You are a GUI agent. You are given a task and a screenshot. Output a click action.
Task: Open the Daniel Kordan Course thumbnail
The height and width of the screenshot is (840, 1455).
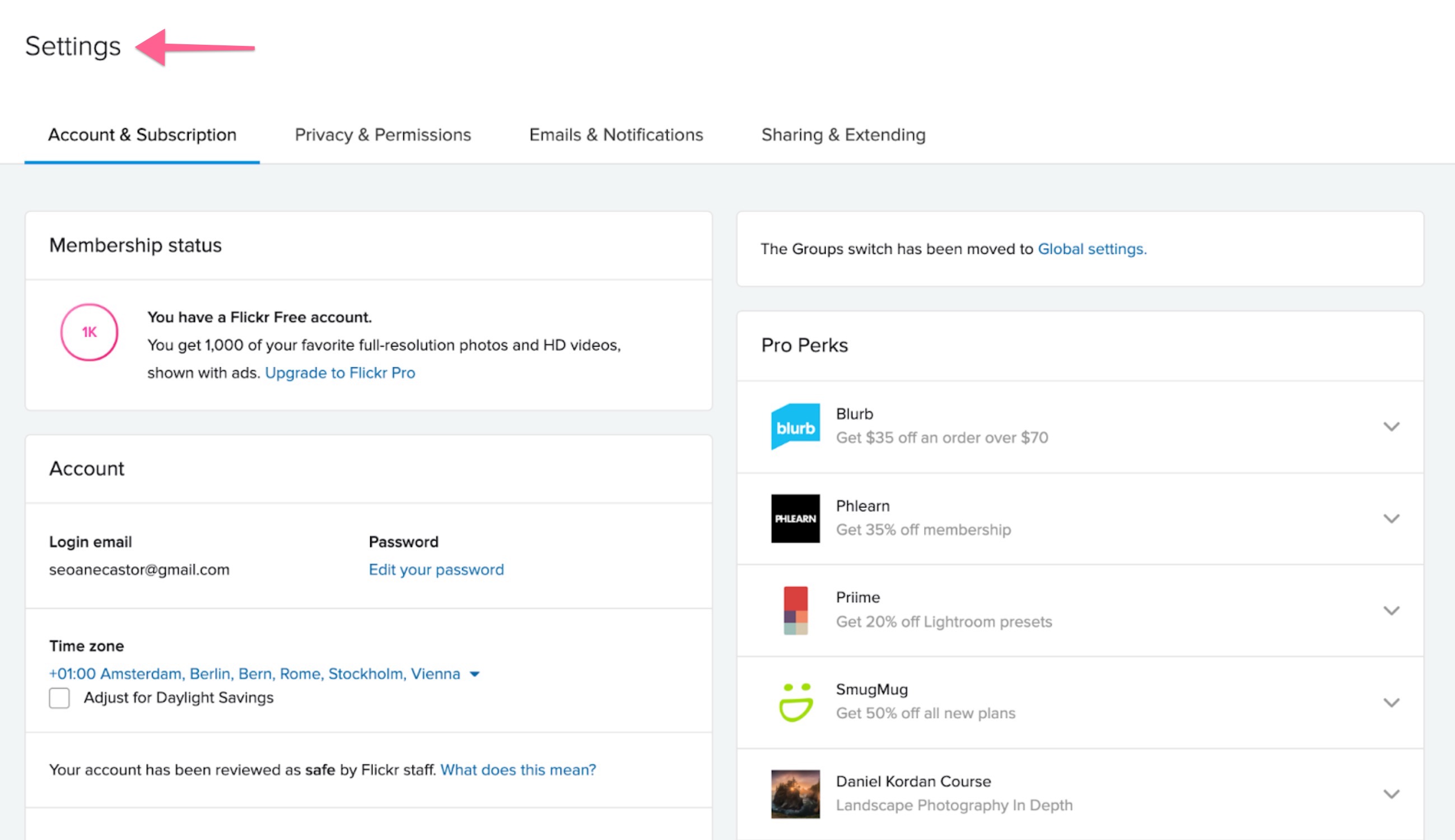click(795, 794)
